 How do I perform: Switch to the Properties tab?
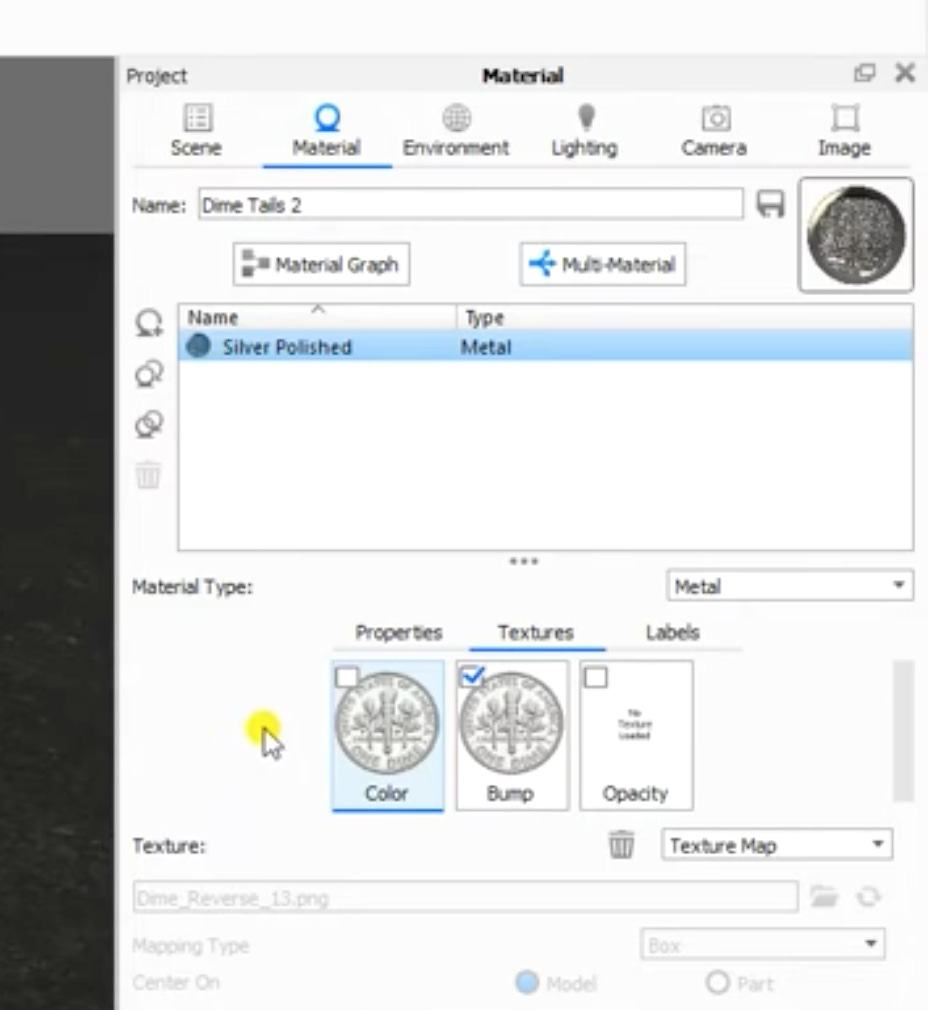pos(397,633)
